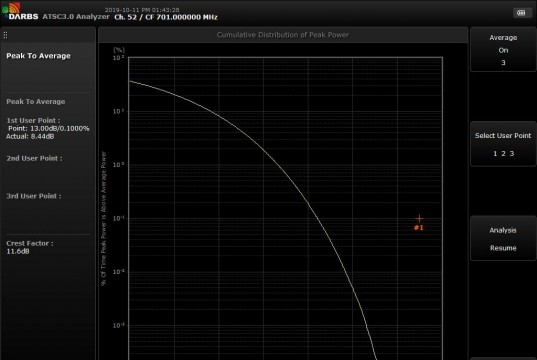This screenshot has height=360, width=537.
Task: Click the battery status icon
Action: click(x=521, y=13)
